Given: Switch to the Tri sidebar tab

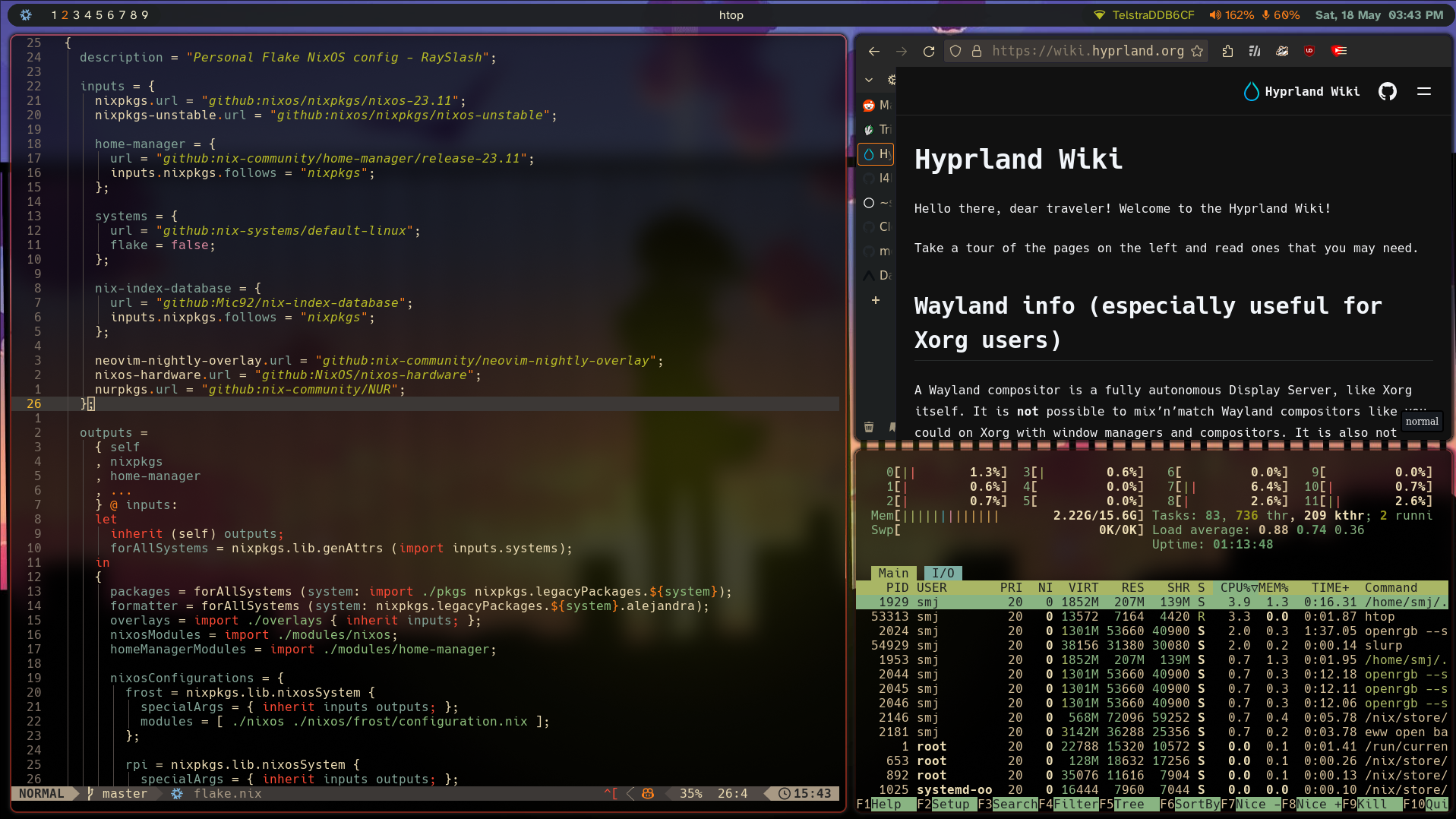Looking at the screenshot, I should 876,129.
